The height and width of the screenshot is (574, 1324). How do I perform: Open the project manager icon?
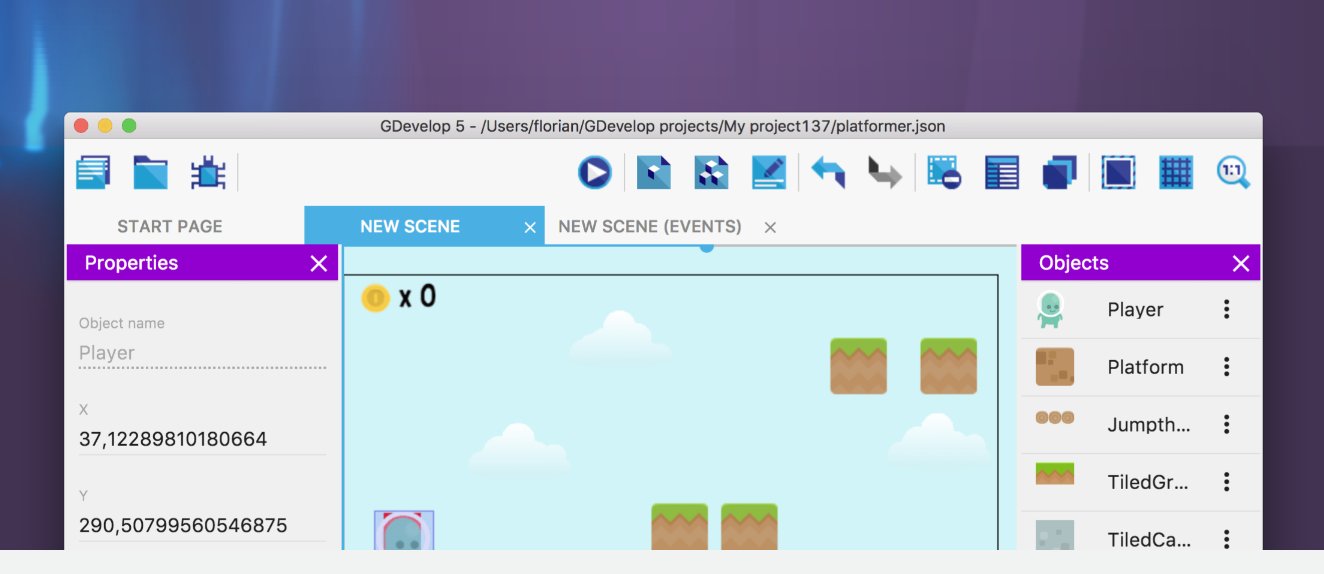[x=93, y=172]
